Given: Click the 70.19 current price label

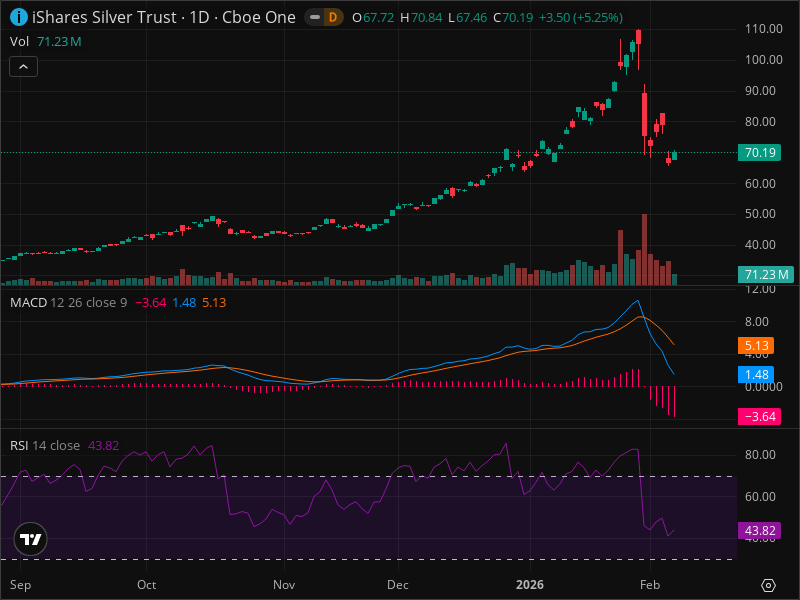Looking at the screenshot, I should pos(759,153).
